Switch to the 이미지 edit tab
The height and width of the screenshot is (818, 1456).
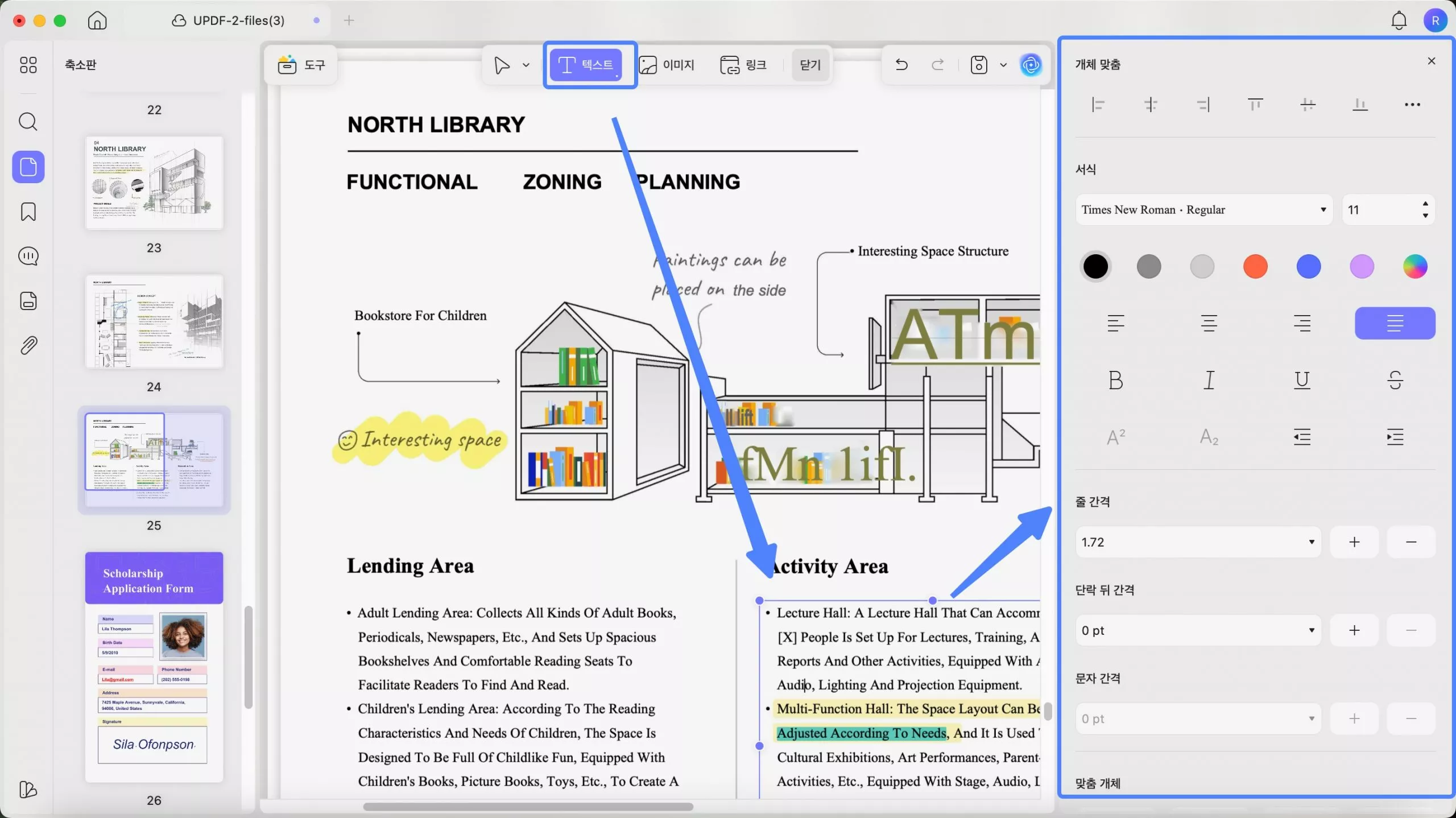tap(667, 64)
